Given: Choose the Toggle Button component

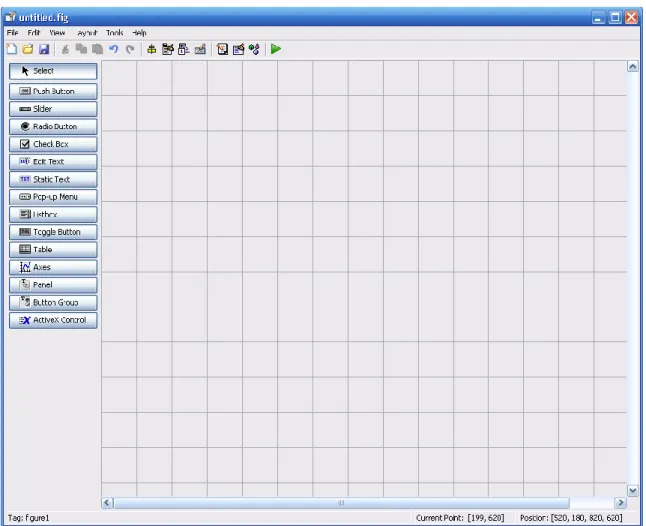Looking at the screenshot, I should [x=53, y=232].
